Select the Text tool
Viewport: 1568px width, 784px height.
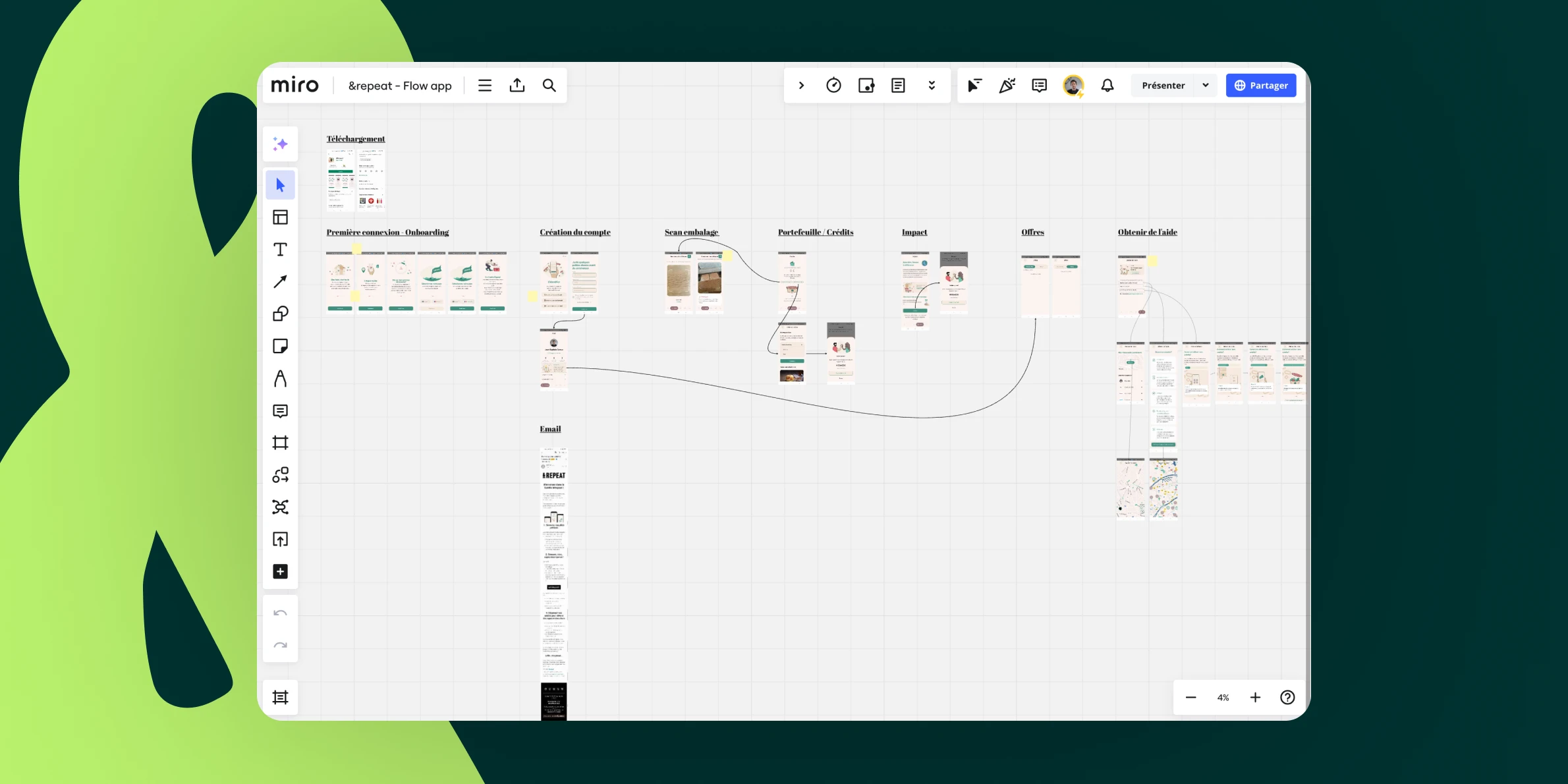[280, 250]
